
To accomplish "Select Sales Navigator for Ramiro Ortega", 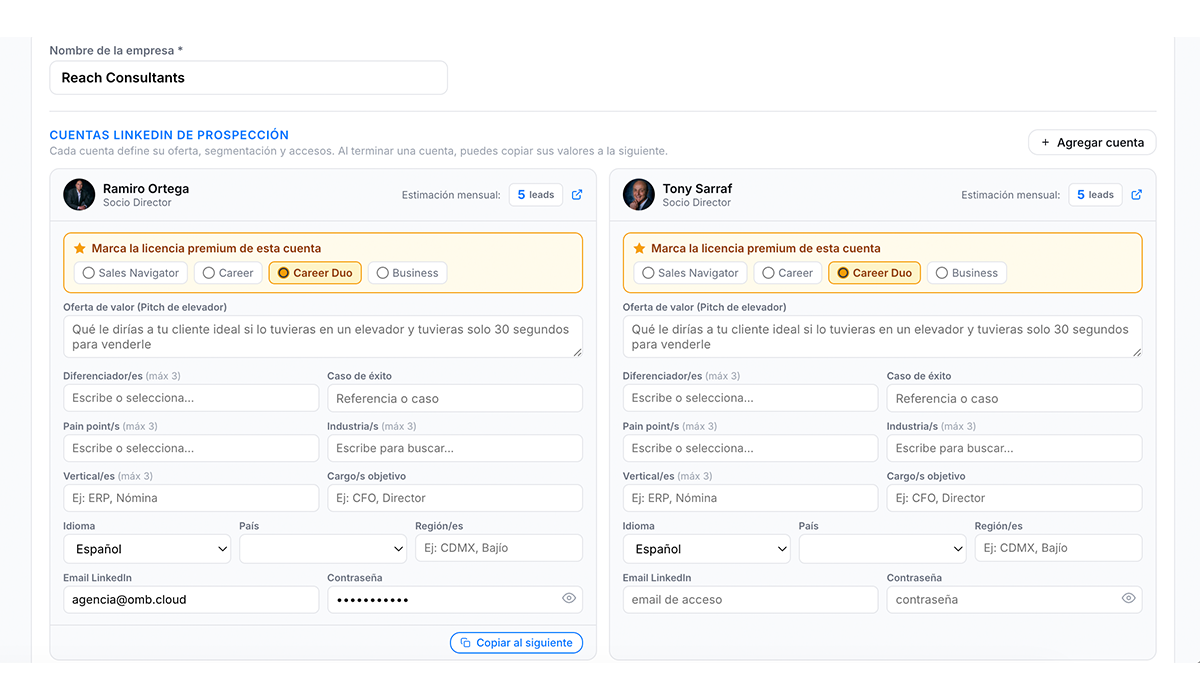I will coord(131,273).
